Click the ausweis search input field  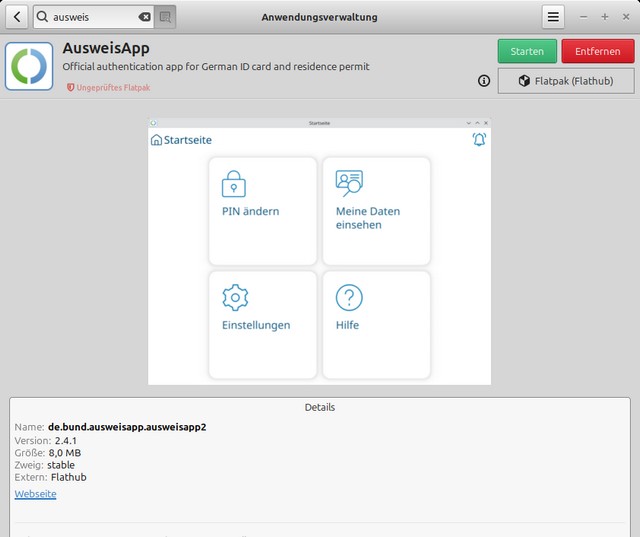click(93, 17)
